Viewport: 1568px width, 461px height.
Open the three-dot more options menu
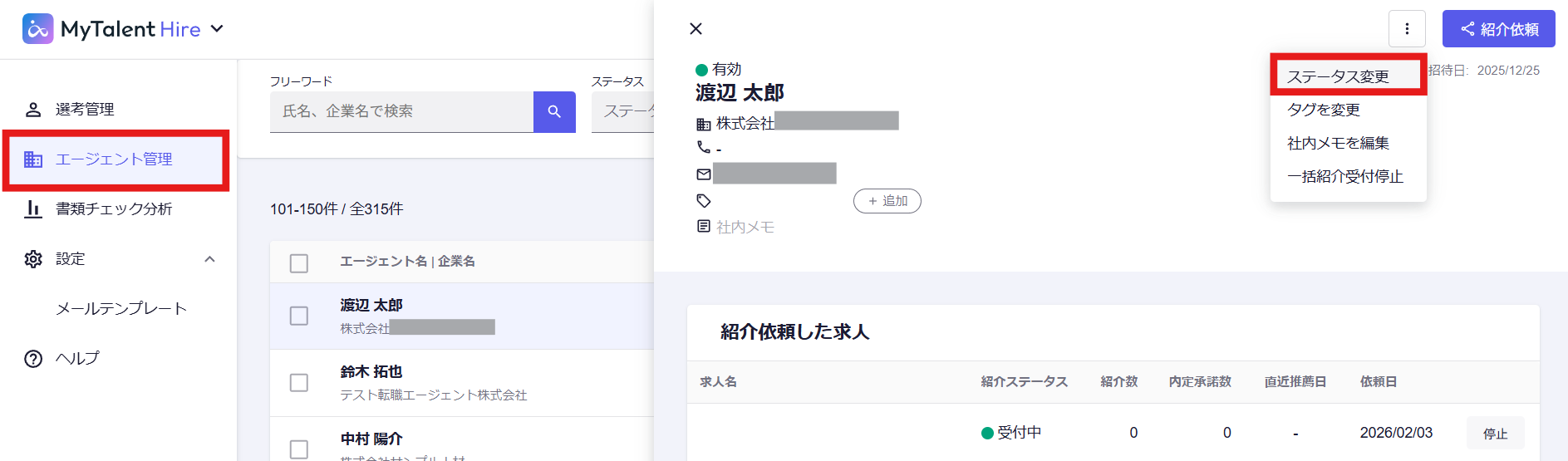(1406, 29)
